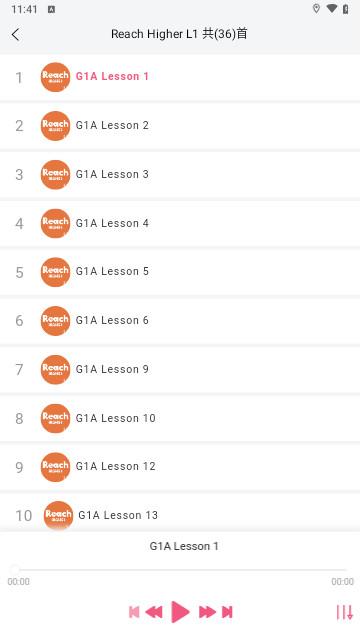Skip to the next track
Viewport: 360px width, 640px height.
227,612
